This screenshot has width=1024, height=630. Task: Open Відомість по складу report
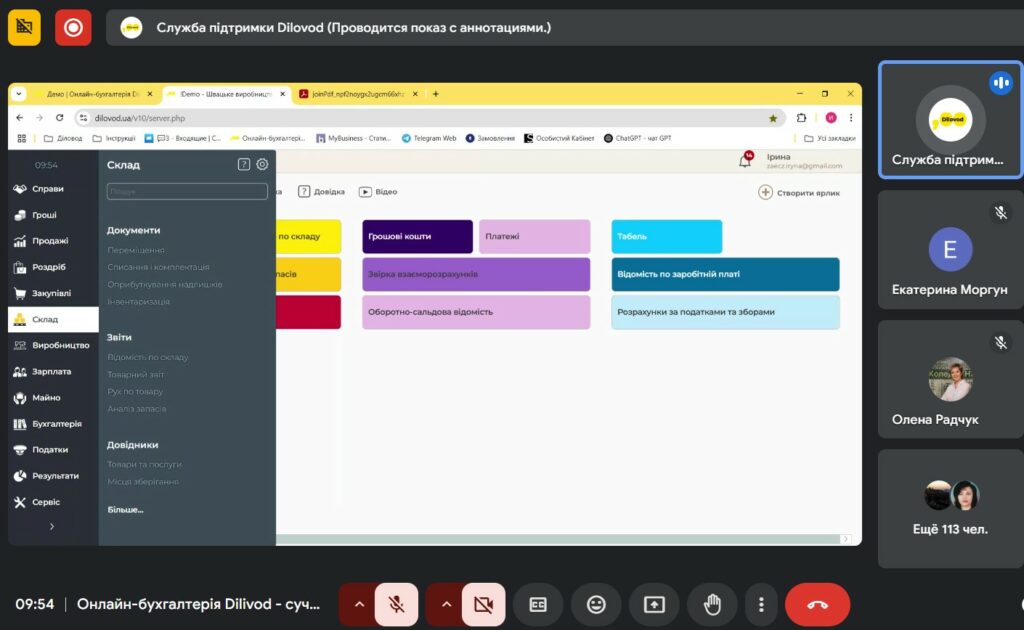point(148,357)
